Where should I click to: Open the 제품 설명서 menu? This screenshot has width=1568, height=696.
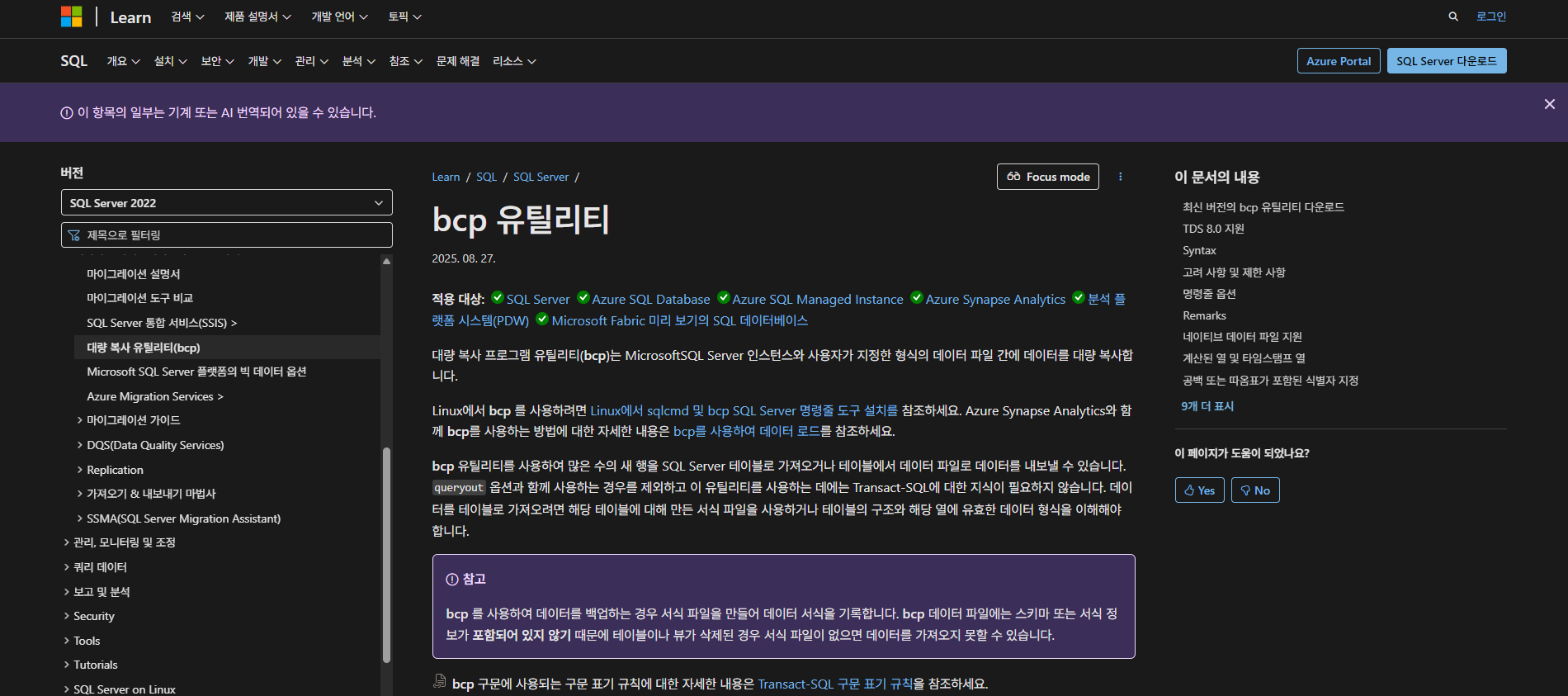[x=257, y=17]
